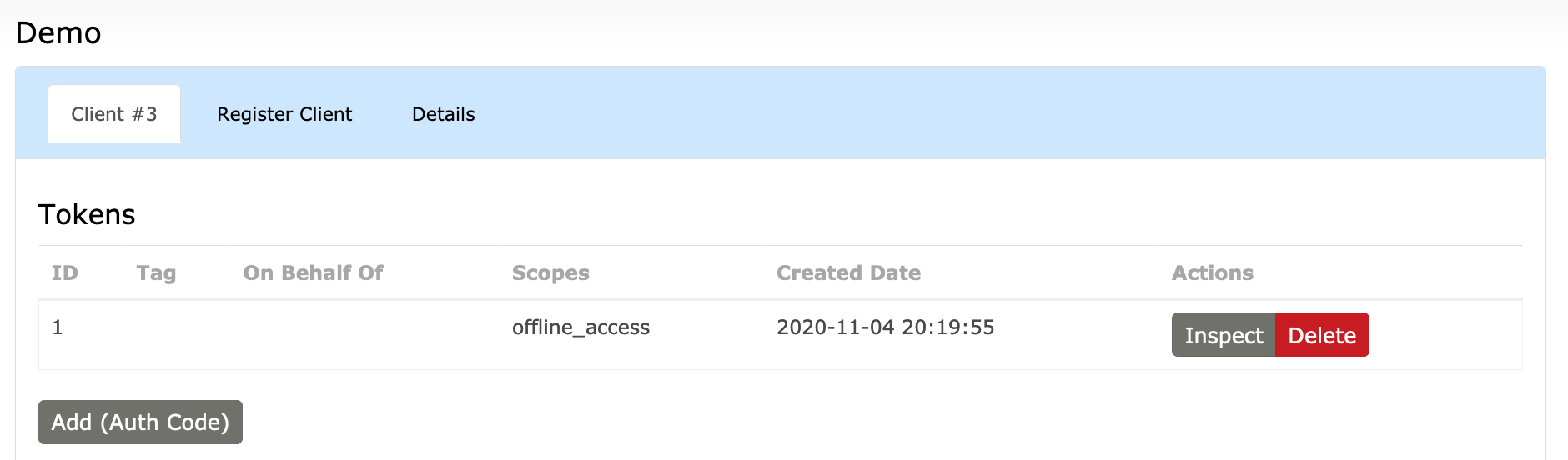Click the empty On Behalf Of cell
This screenshot has height=460, width=1568.
point(350,334)
